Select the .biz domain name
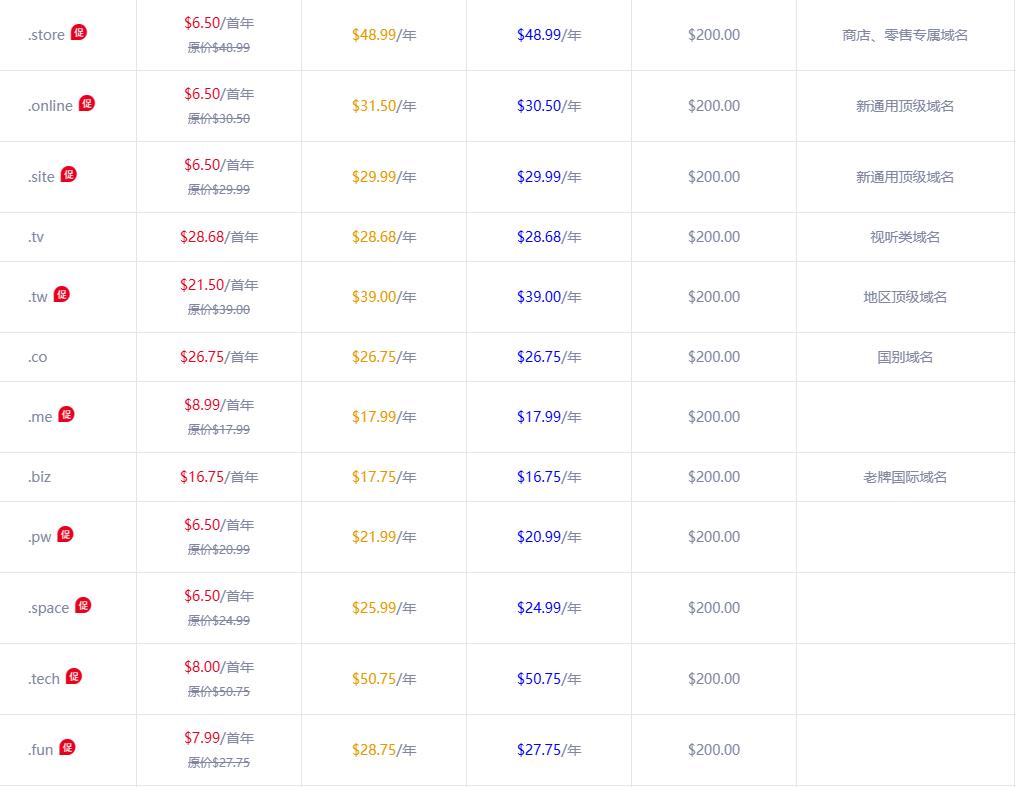This screenshot has height=787, width=1016. (x=39, y=477)
